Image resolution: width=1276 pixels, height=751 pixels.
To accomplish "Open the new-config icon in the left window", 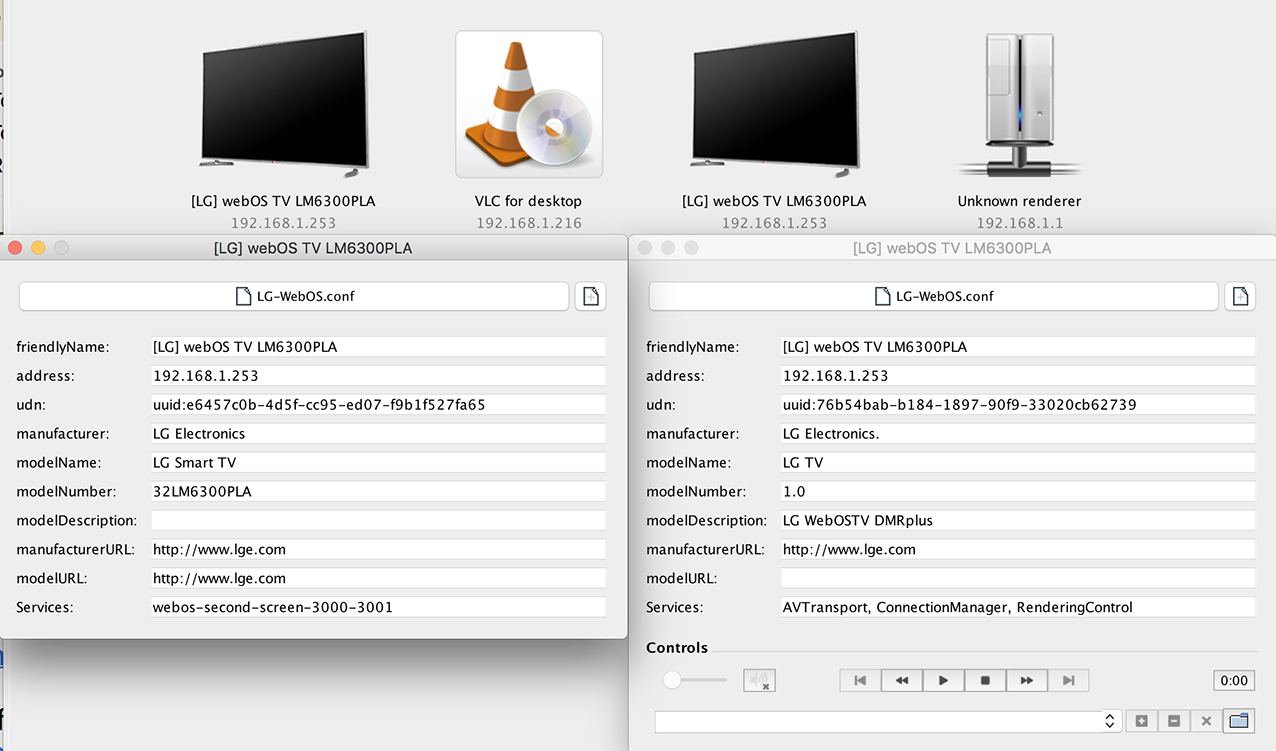I will [x=590, y=296].
